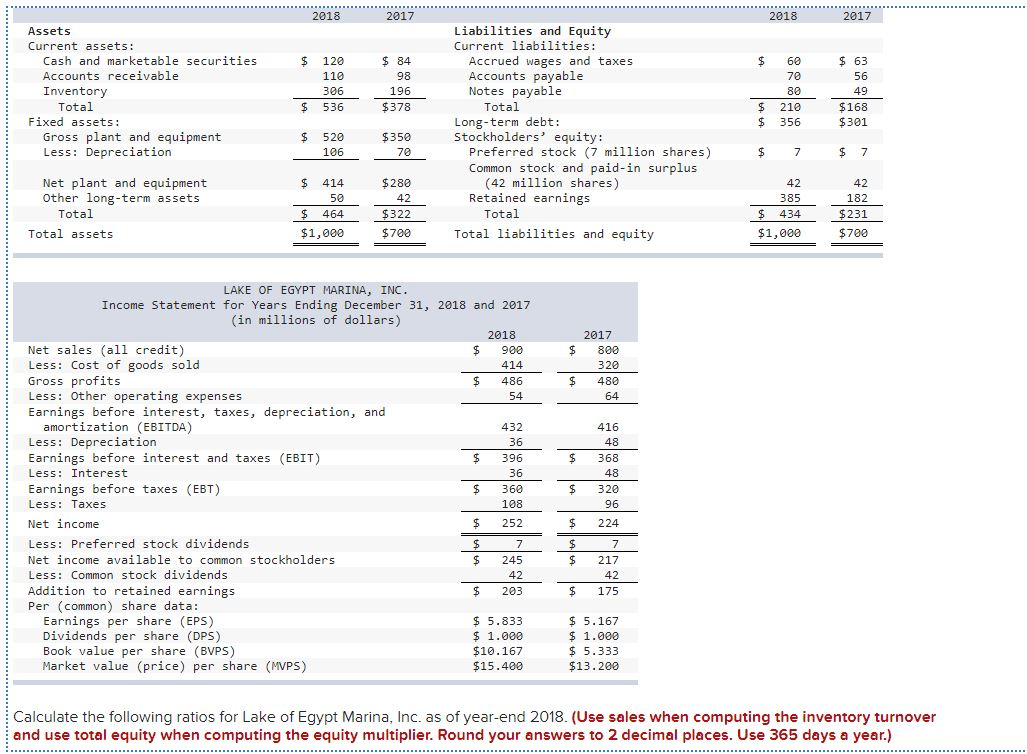Click the 'Less: Cost of goods sold' label
The height and width of the screenshot is (754, 1027).
(113, 365)
